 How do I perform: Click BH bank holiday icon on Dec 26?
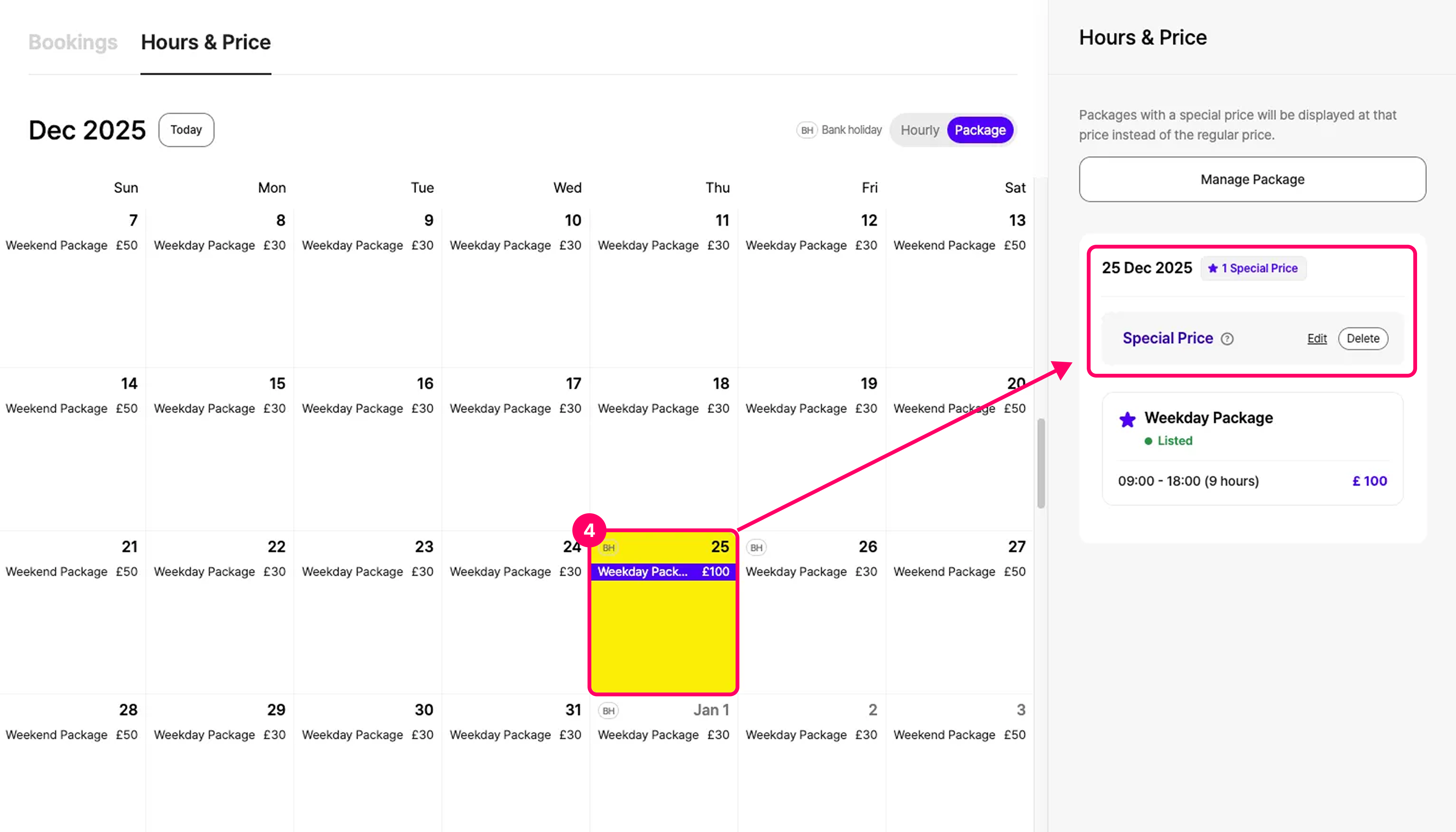click(756, 547)
